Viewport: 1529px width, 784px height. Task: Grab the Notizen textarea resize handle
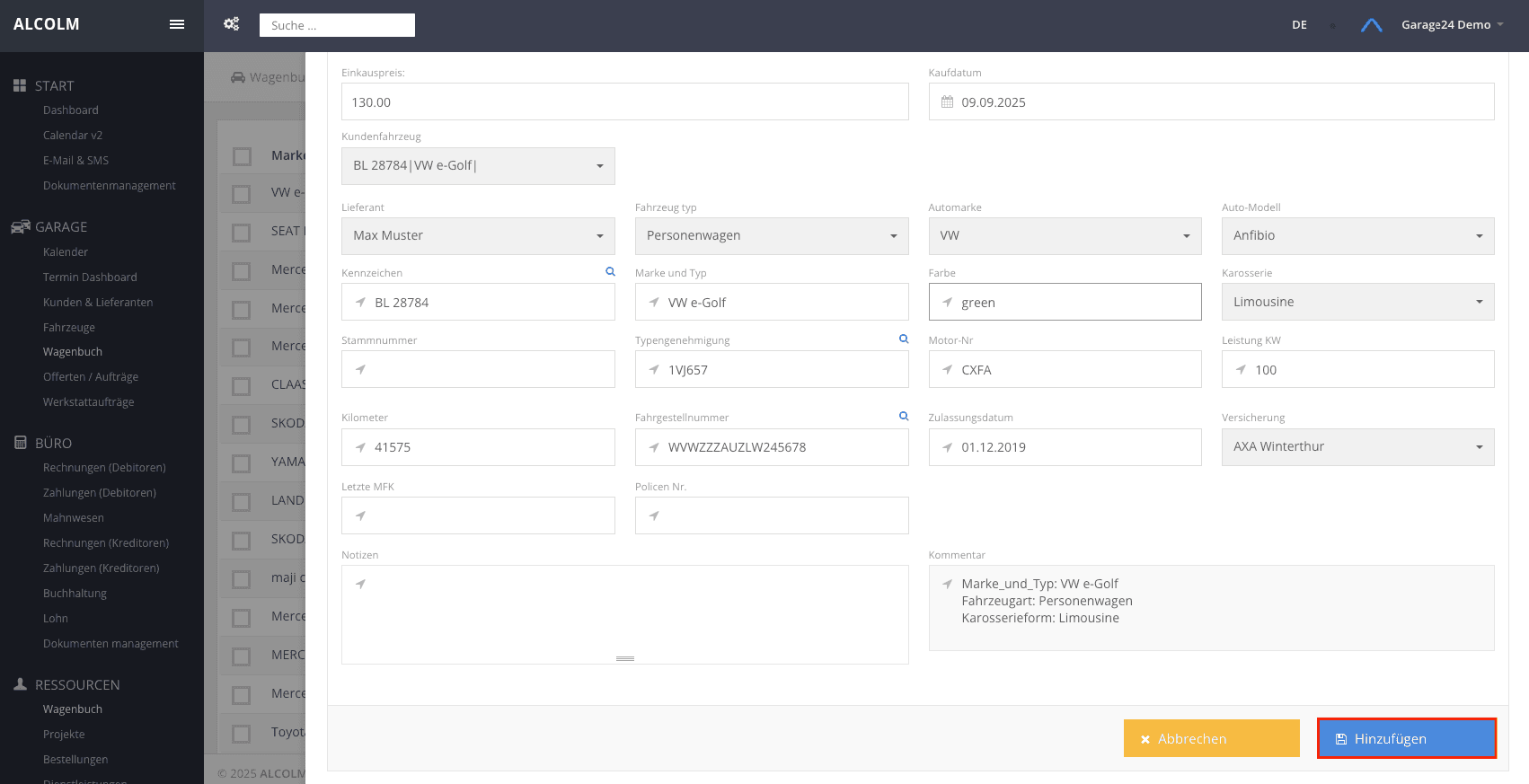click(x=625, y=658)
